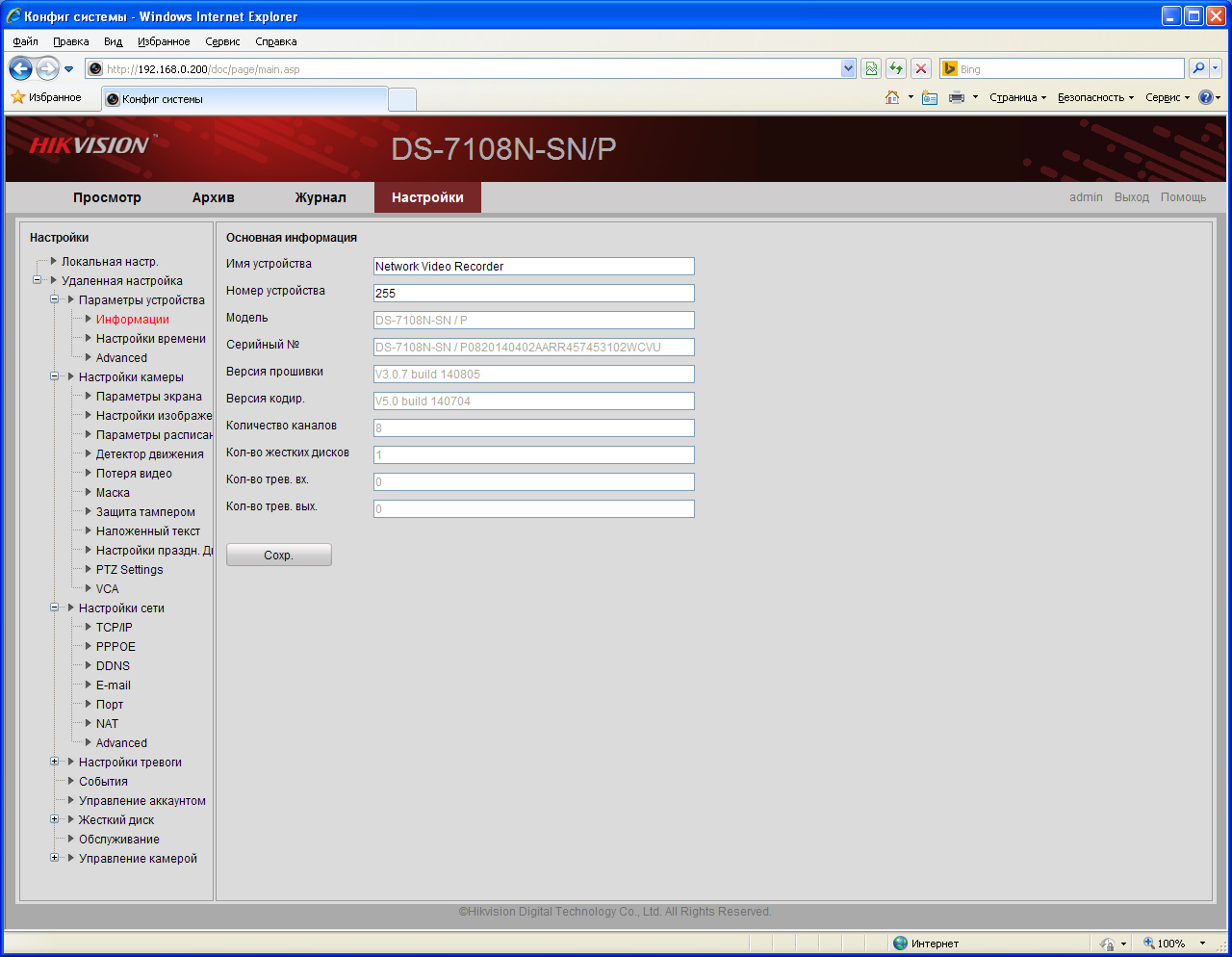This screenshot has height=957, width=1232.
Task: Click the admin user link
Action: 1086,197
